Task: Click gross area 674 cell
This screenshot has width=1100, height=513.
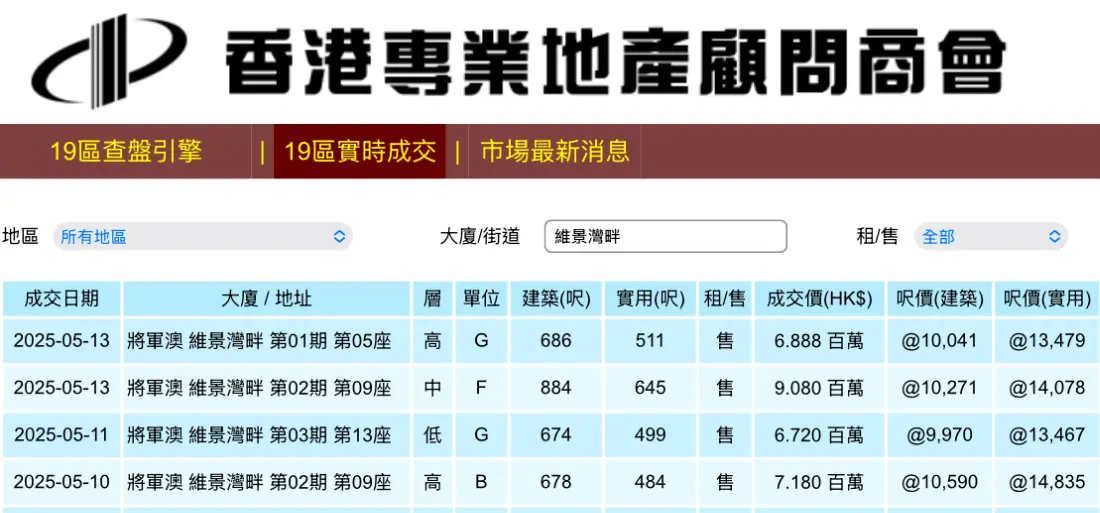Action: click(x=556, y=435)
